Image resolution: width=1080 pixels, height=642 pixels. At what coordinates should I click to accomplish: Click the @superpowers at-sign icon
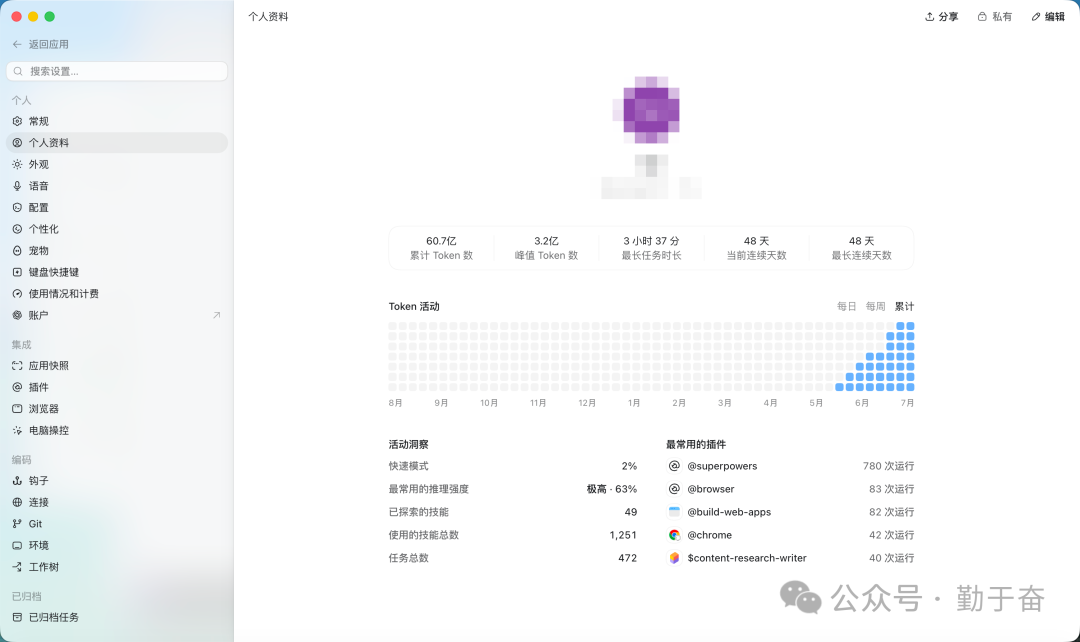point(674,466)
